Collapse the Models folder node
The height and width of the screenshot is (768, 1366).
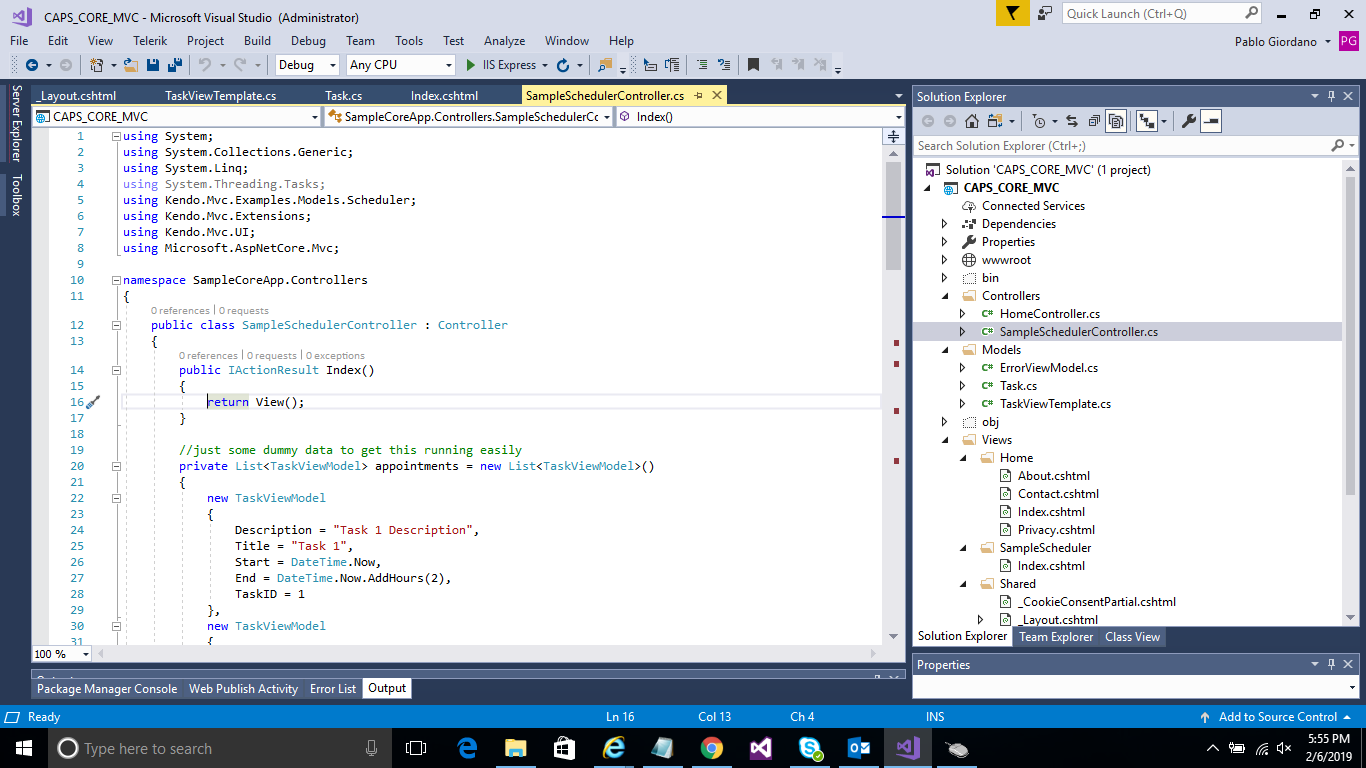click(944, 350)
